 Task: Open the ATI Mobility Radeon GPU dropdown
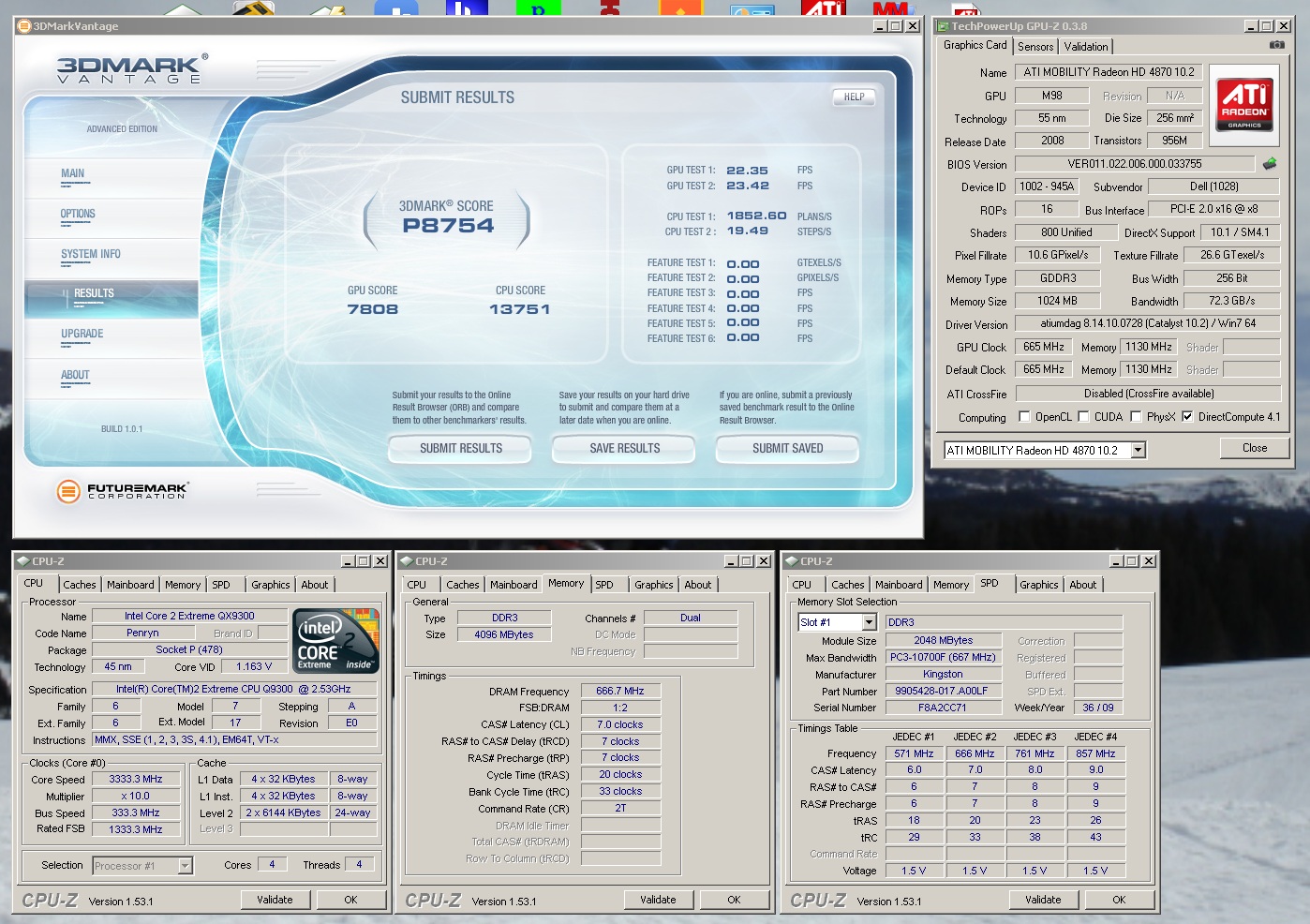click(1138, 451)
